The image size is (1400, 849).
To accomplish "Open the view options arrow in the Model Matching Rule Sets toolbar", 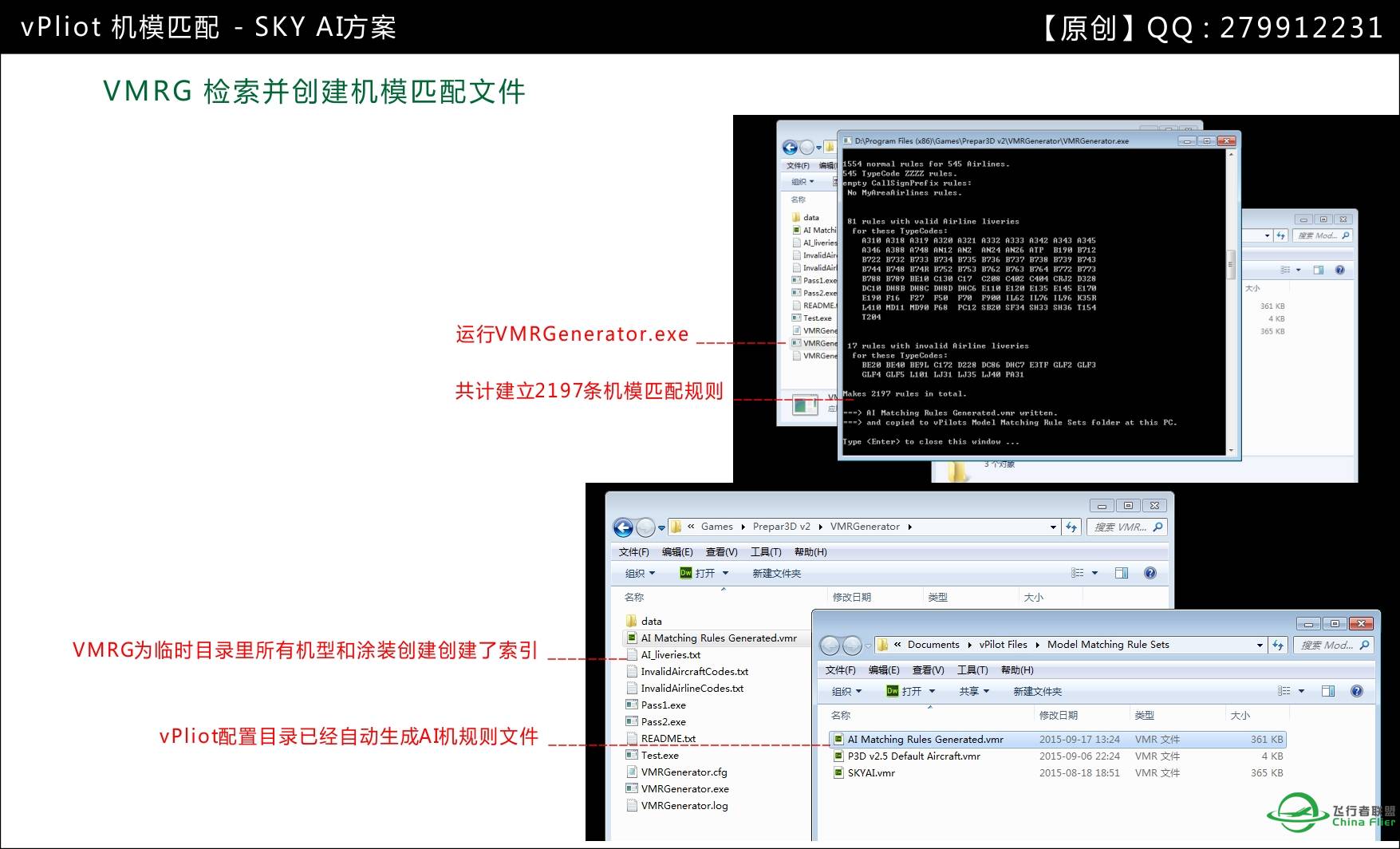I will coord(1301,691).
